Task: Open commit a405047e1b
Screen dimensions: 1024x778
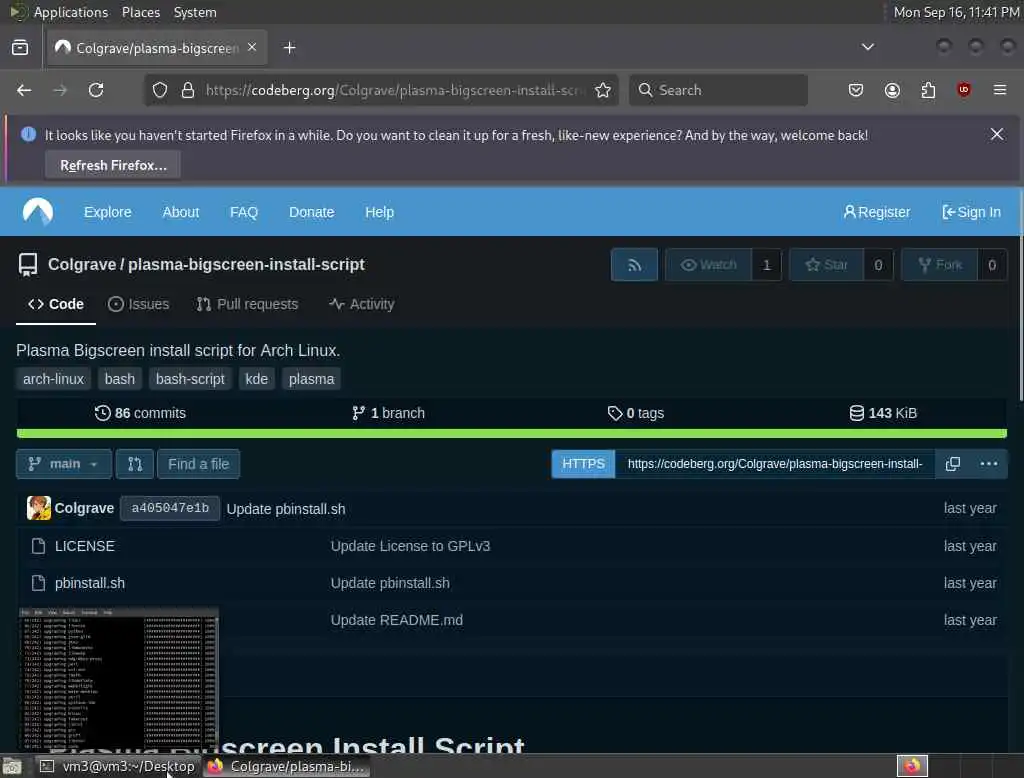Action: (x=170, y=508)
